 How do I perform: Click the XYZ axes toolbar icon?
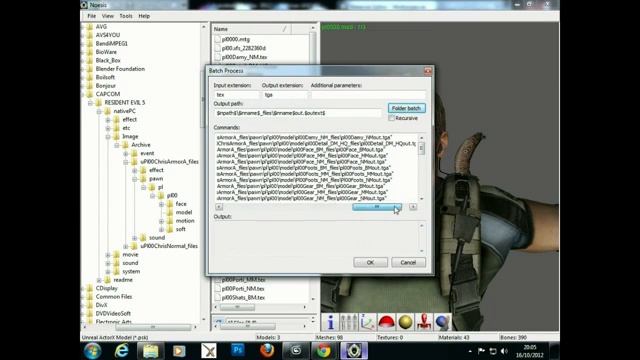(367, 322)
